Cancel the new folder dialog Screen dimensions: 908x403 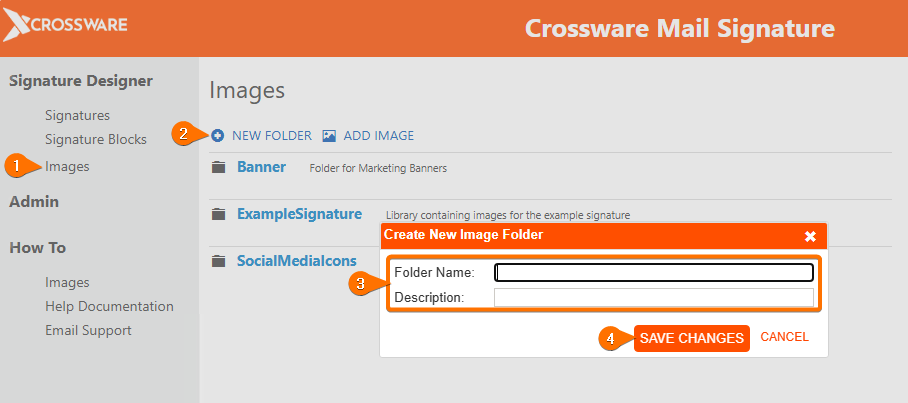[784, 338]
